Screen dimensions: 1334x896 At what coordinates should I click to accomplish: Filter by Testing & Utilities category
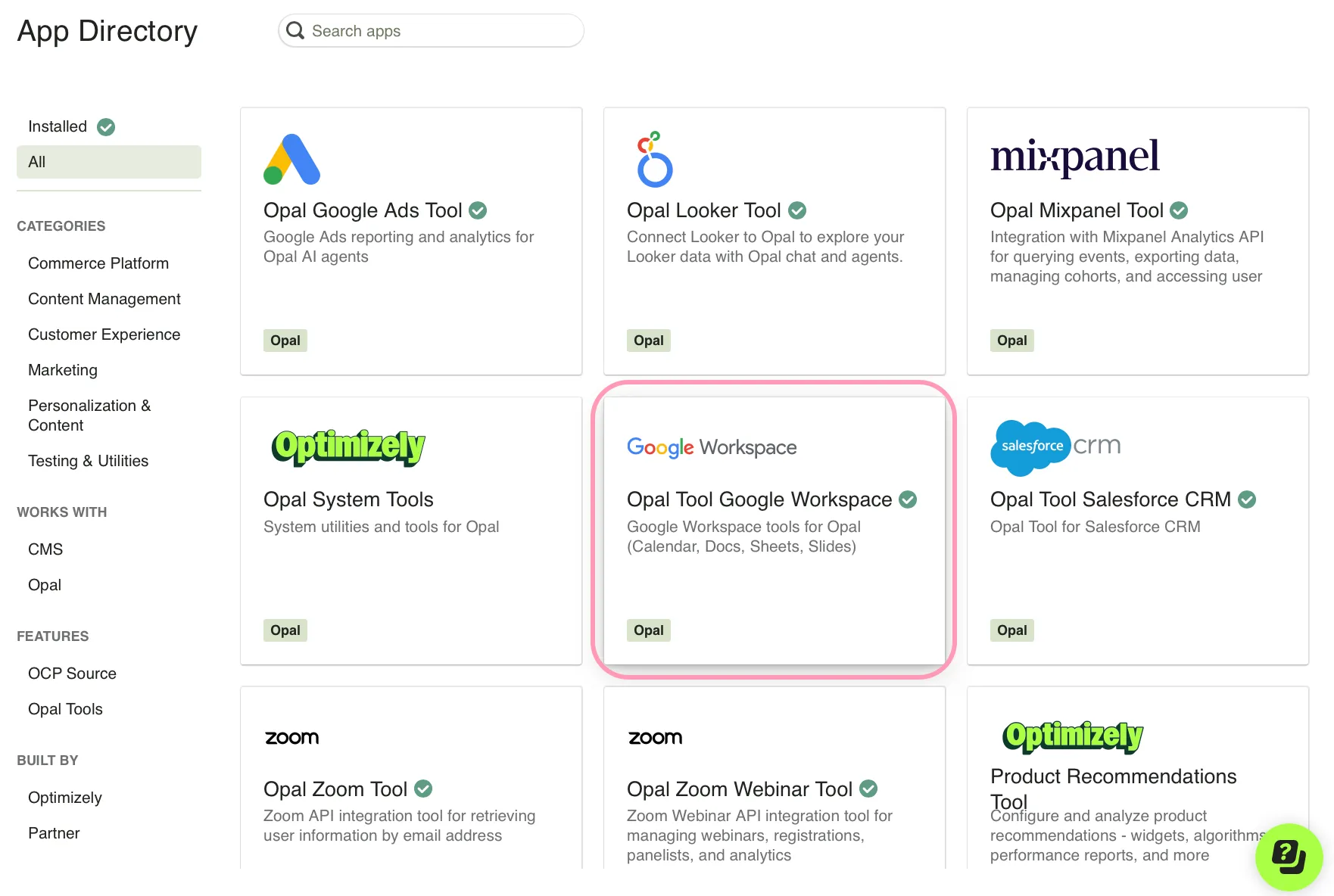89,461
